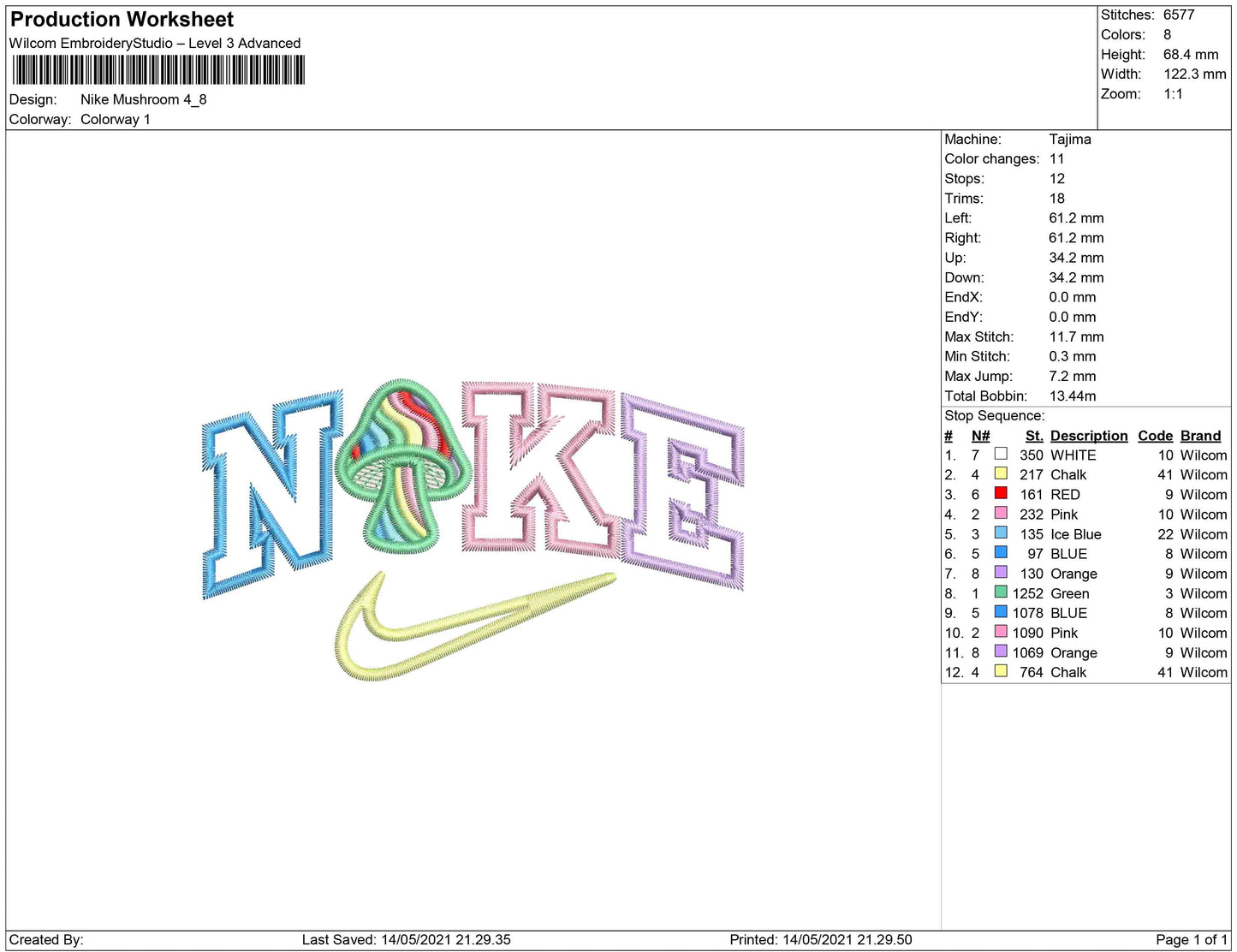This screenshot has width=1237, height=952.
Task: Click the barcode under the Wilcom title
Action: [x=158, y=70]
